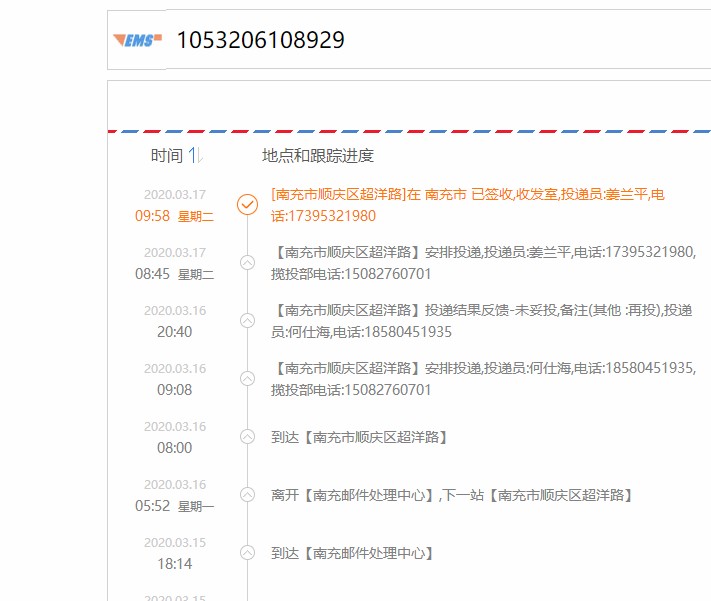Click the 离开【南充邮件处理中心】 entry
Viewport: 711px width, 601px height.
[452, 494]
